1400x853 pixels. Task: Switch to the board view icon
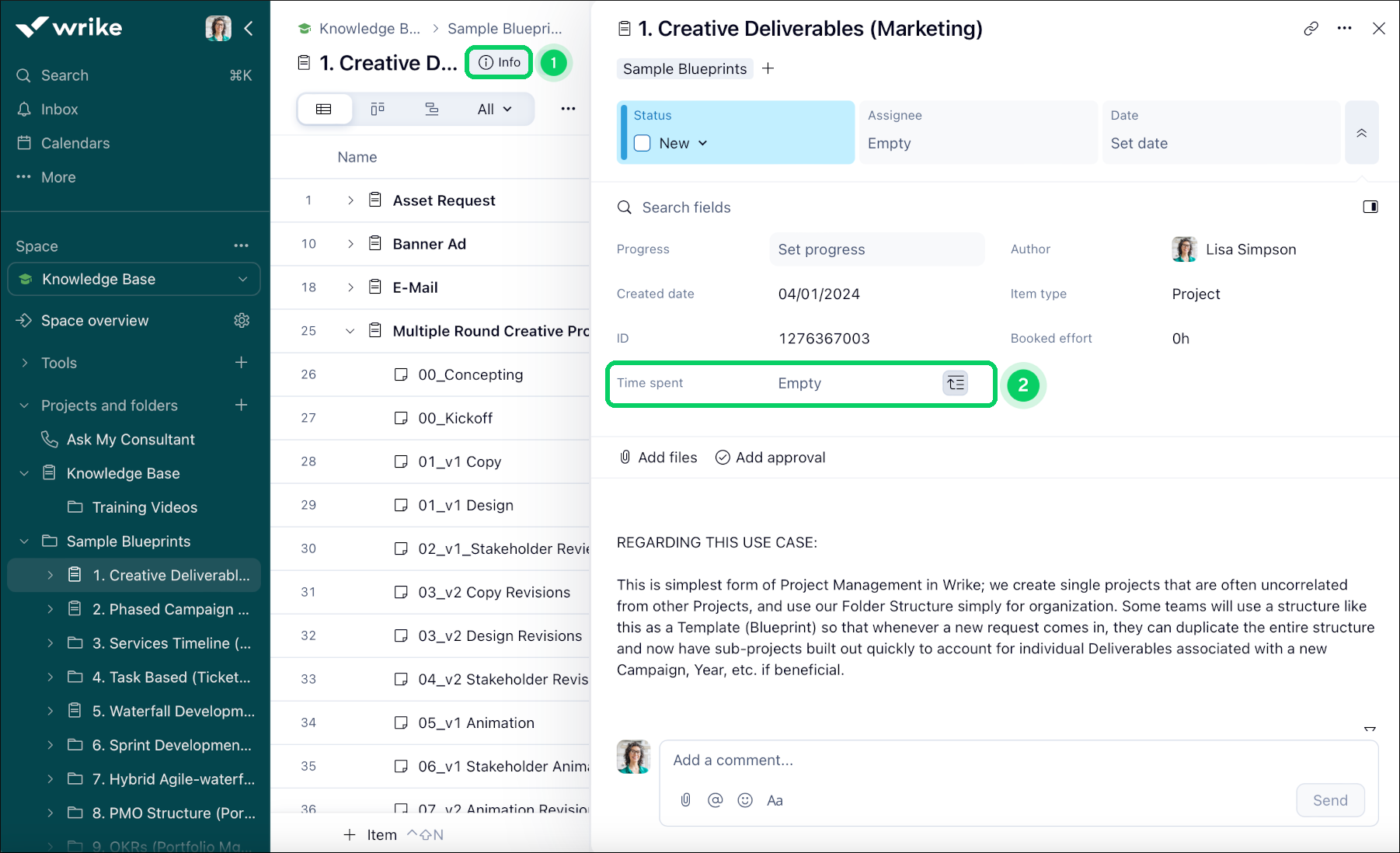(x=378, y=109)
